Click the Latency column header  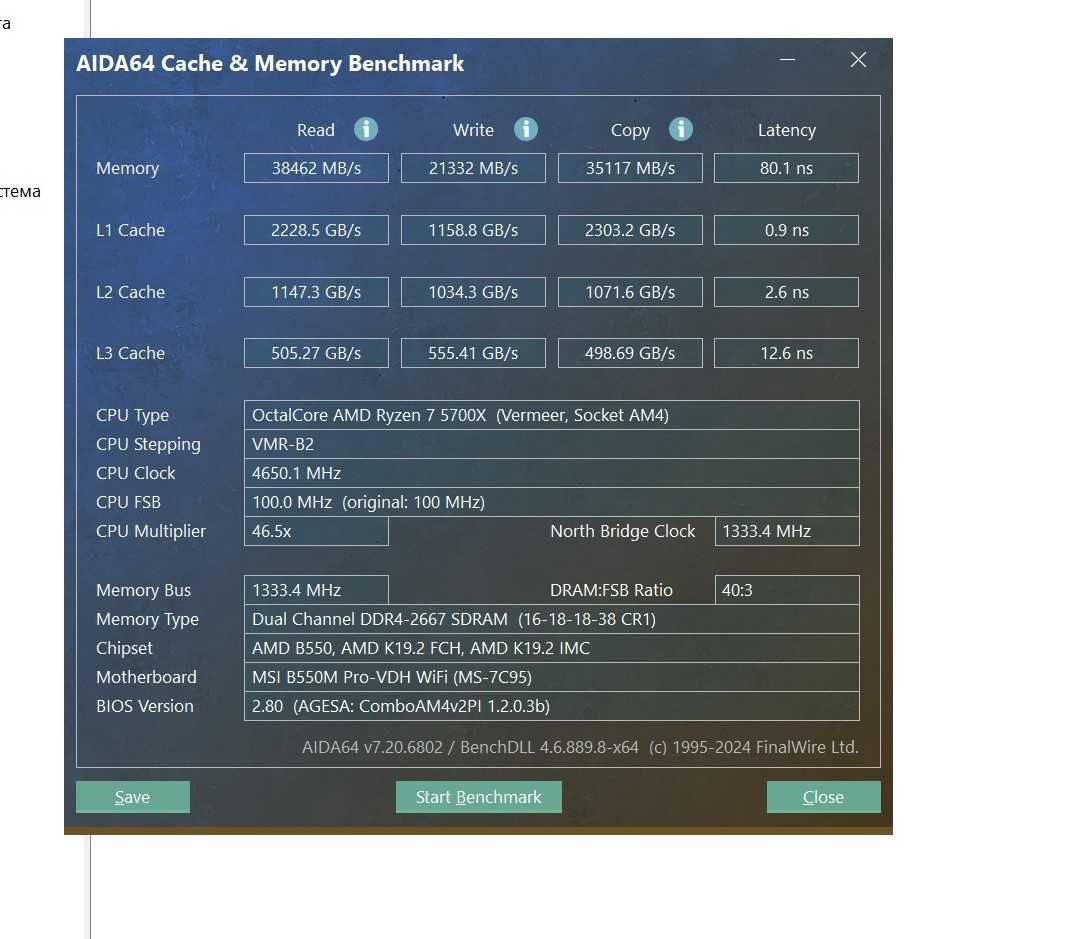click(787, 130)
